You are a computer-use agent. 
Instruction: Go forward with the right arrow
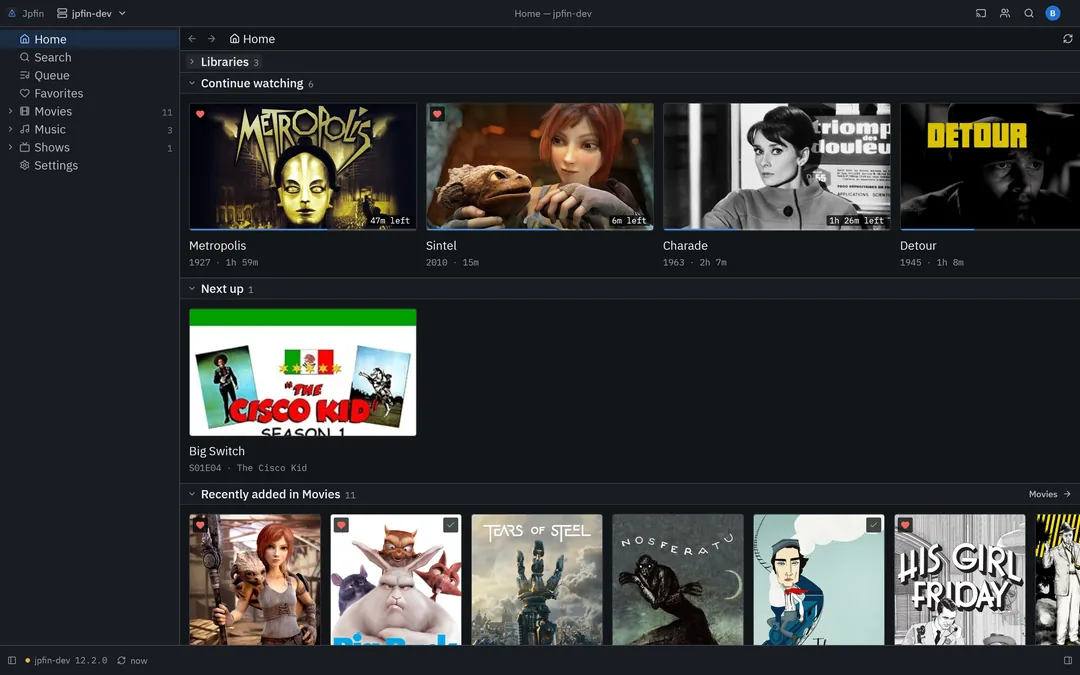pyautogui.click(x=211, y=39)
